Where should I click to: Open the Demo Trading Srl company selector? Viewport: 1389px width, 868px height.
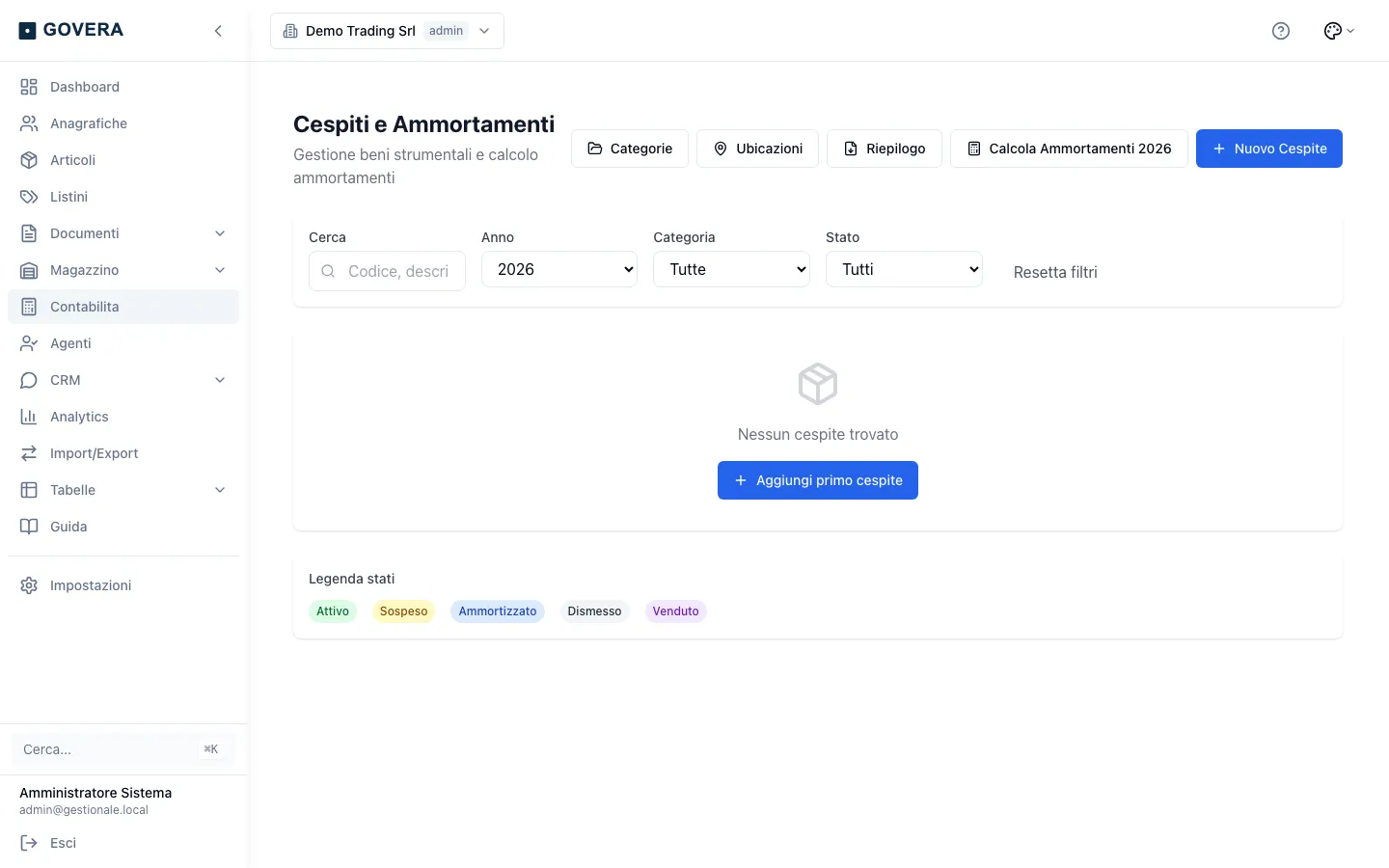[387, 31]
